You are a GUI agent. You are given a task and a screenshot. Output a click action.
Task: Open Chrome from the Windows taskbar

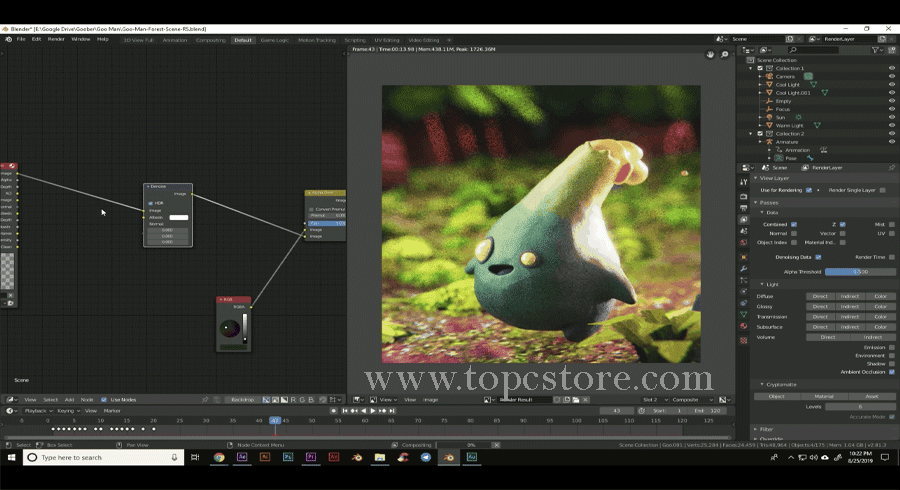coord(219,457)
